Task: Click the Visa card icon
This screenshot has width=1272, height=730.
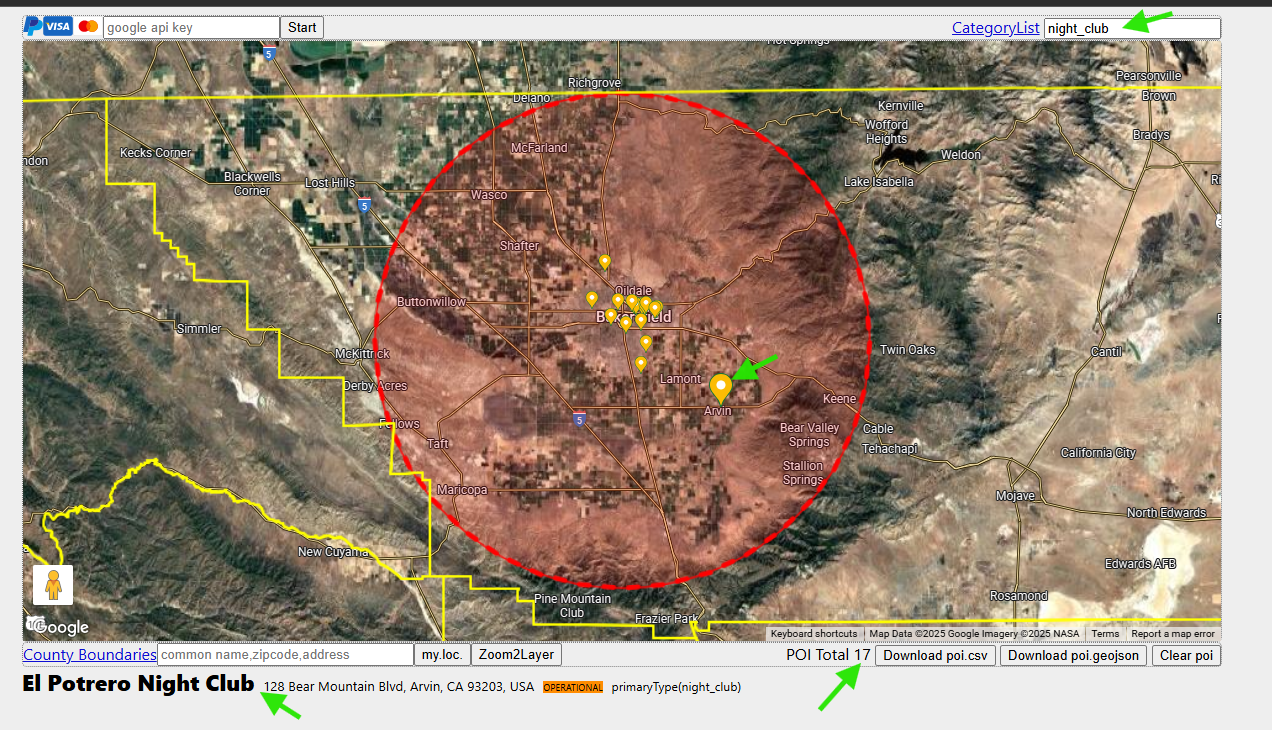Action: click(x=59, y=27)
